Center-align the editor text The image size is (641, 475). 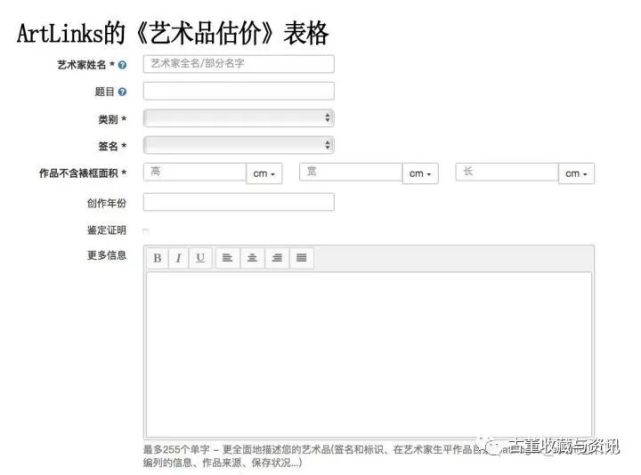click(252, 258)
